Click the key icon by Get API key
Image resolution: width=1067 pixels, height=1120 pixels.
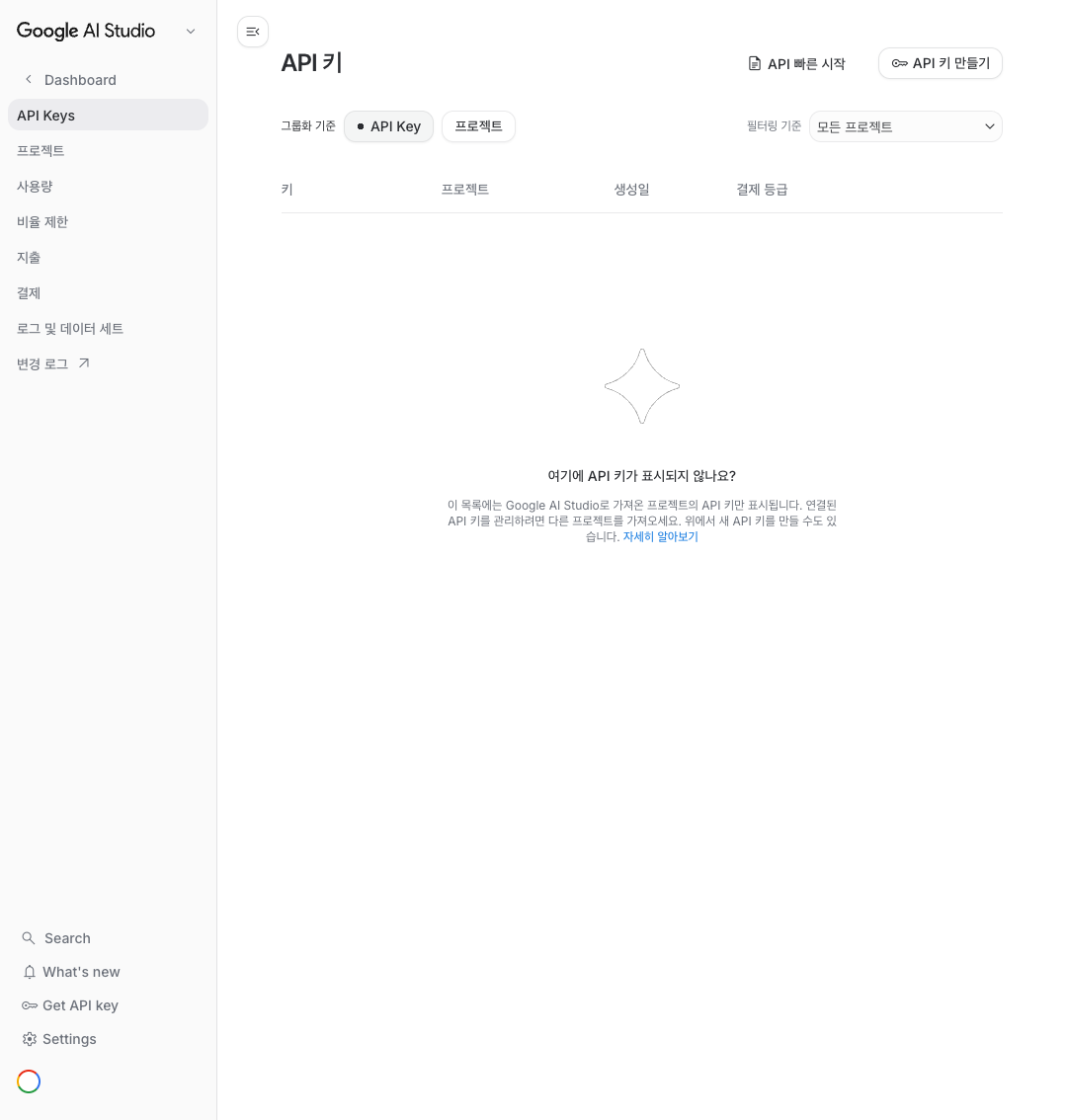(x=30, y=1005)
